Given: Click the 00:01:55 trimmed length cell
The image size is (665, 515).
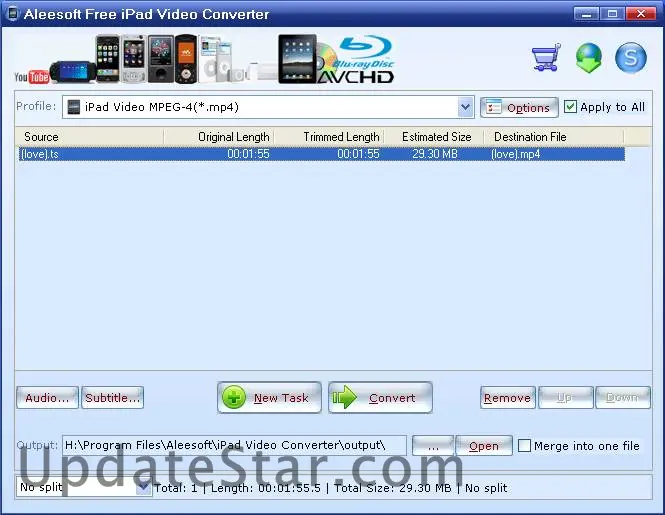Looking at the screenshot, I should [x=358, y=154].
